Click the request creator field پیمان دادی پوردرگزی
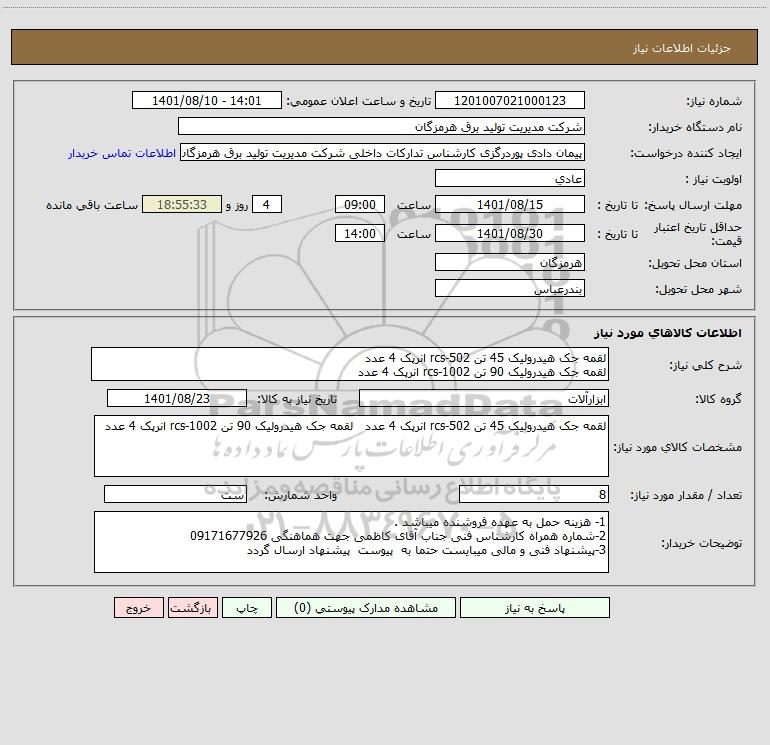Screen dimensions: 770x745 (x=383, y=153)
